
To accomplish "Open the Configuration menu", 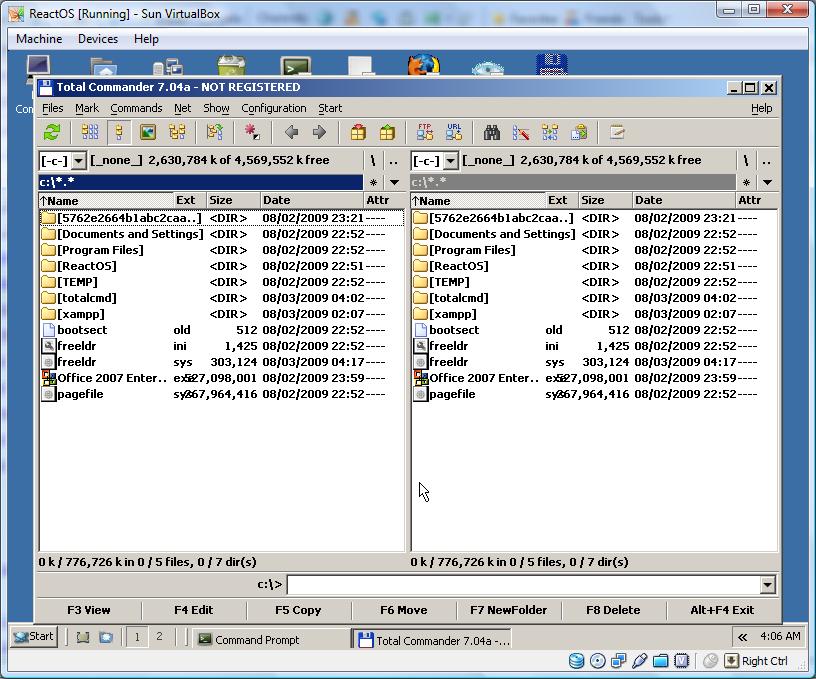I will click(x=273, y=108).
